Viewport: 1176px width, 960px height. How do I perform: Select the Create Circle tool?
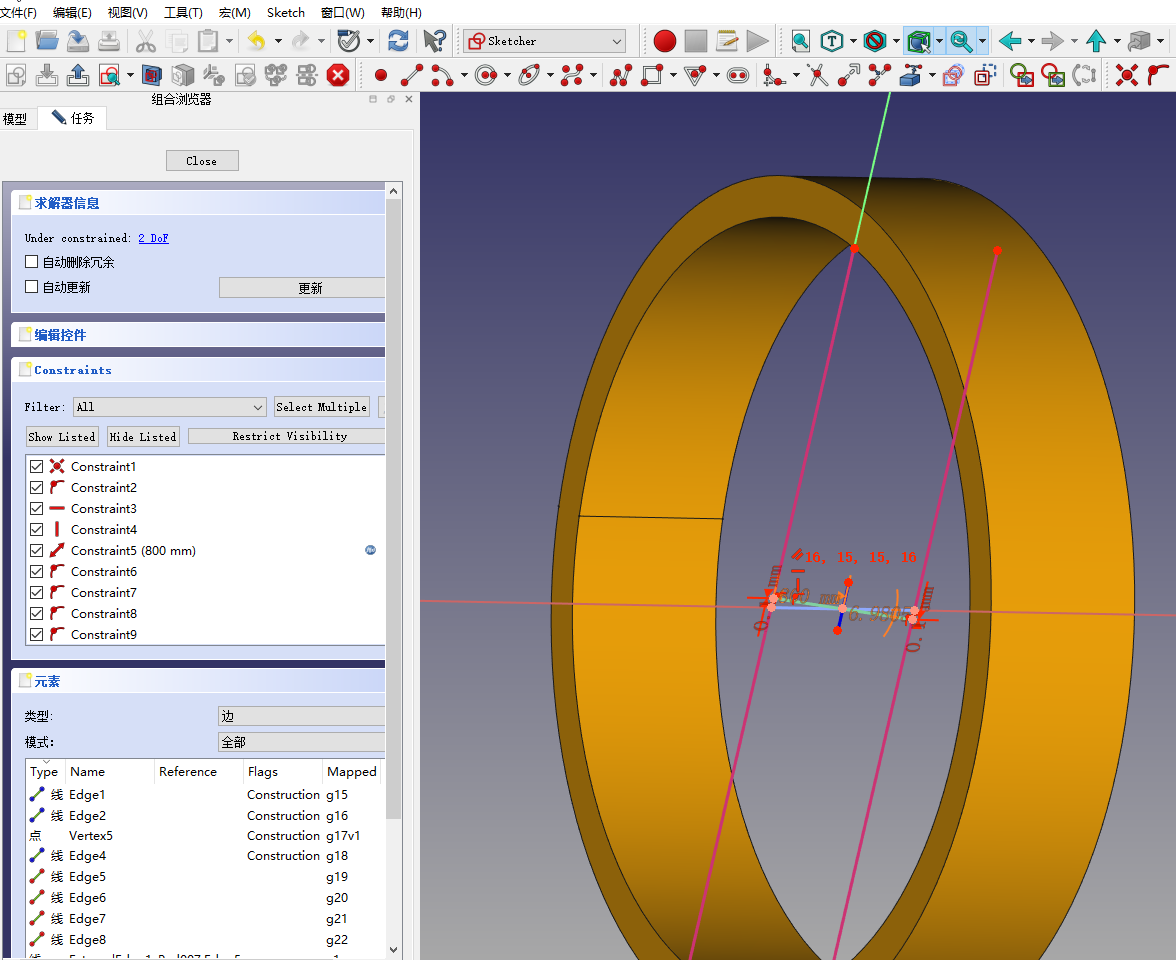486,75
